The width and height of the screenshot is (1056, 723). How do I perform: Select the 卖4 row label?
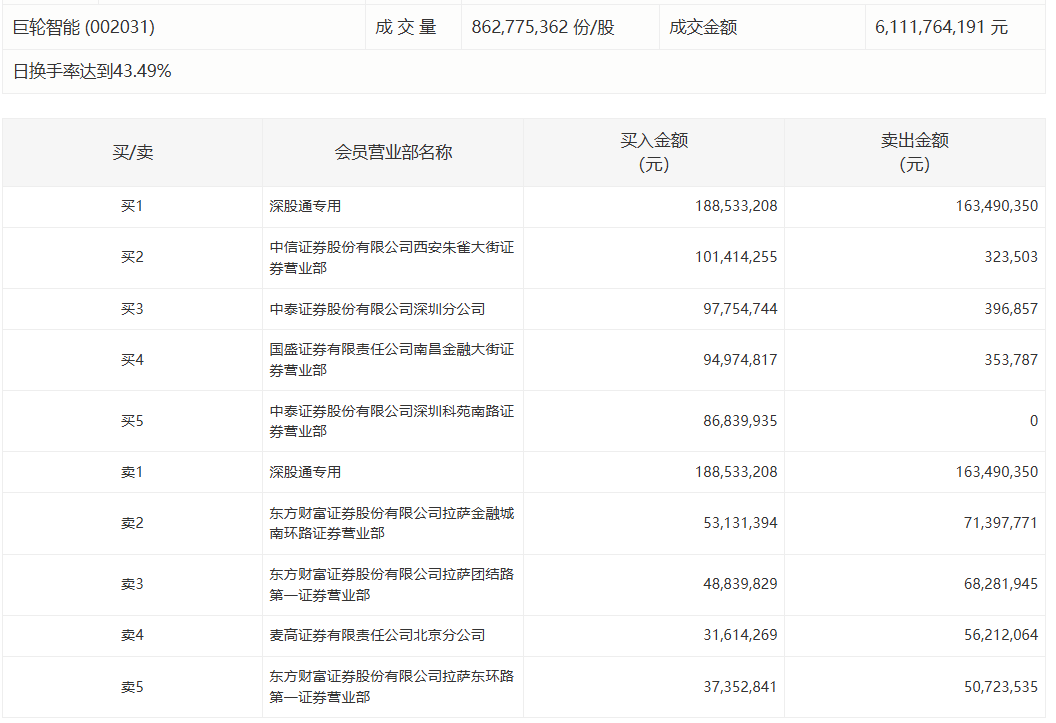132,635
